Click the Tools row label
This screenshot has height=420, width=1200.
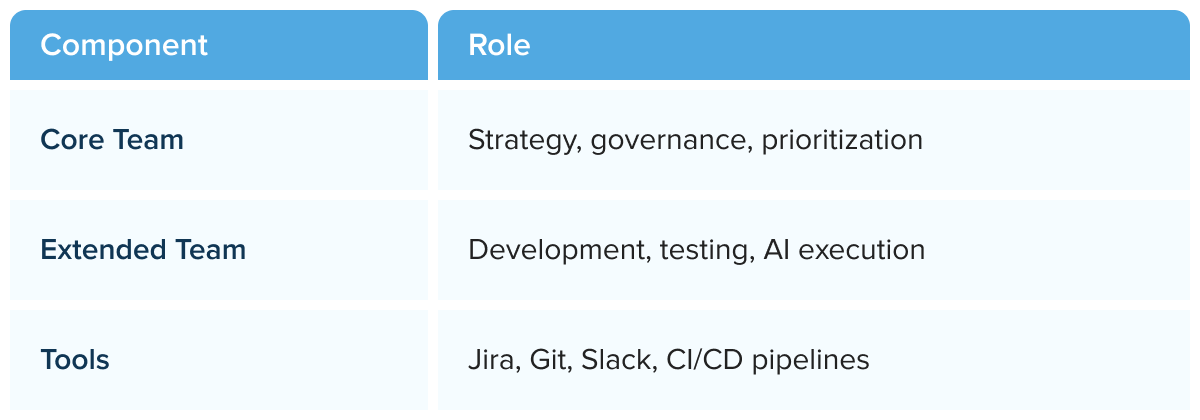pos(75,359)
